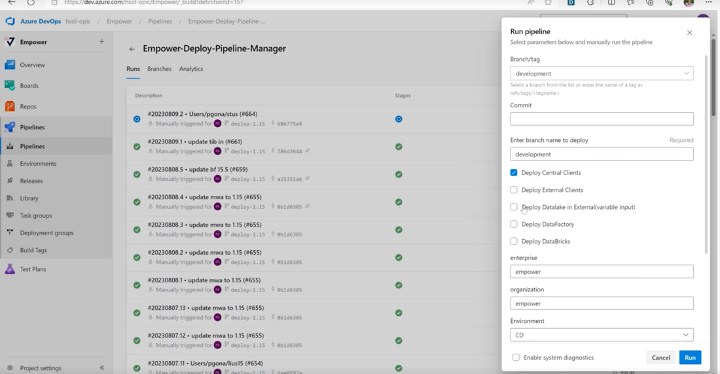
Task: Enable system diagnostics checkbox
Action: click(x=516, y=357)
